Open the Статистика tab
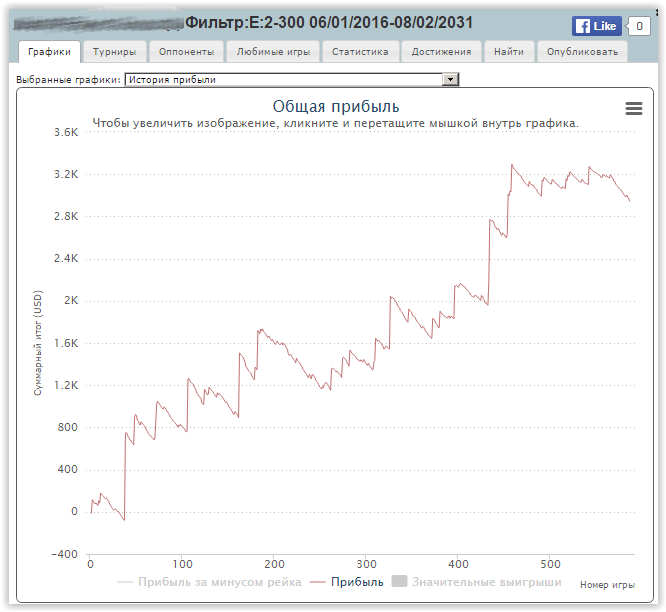 click(x=359, y=52)
